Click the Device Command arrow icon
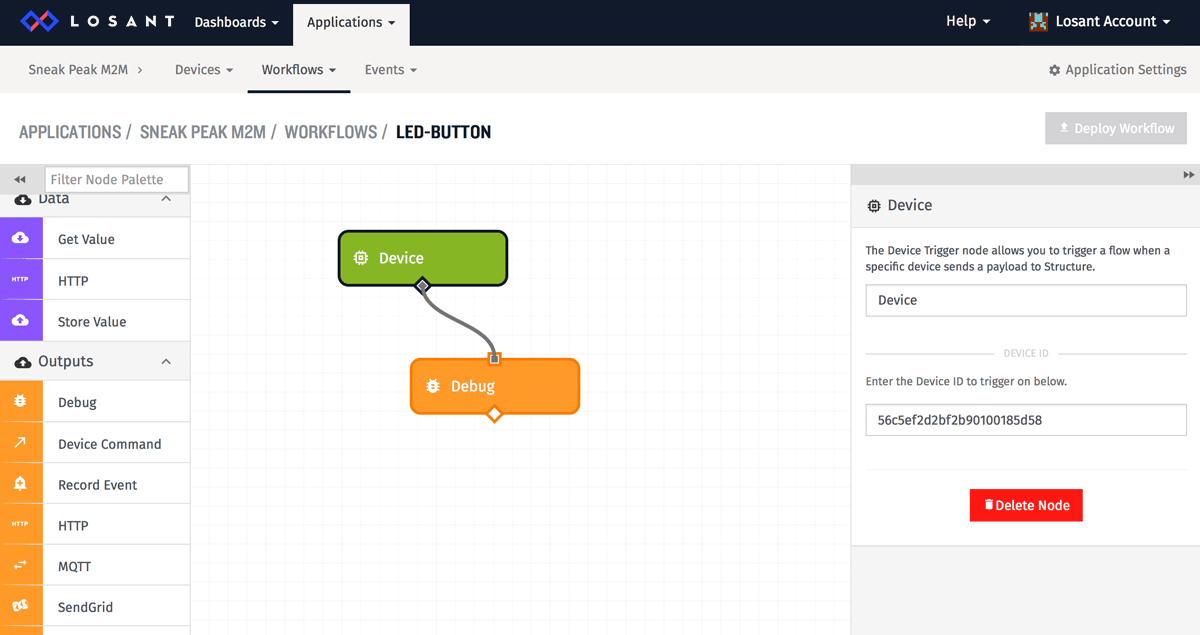 [x=21, y=443]
